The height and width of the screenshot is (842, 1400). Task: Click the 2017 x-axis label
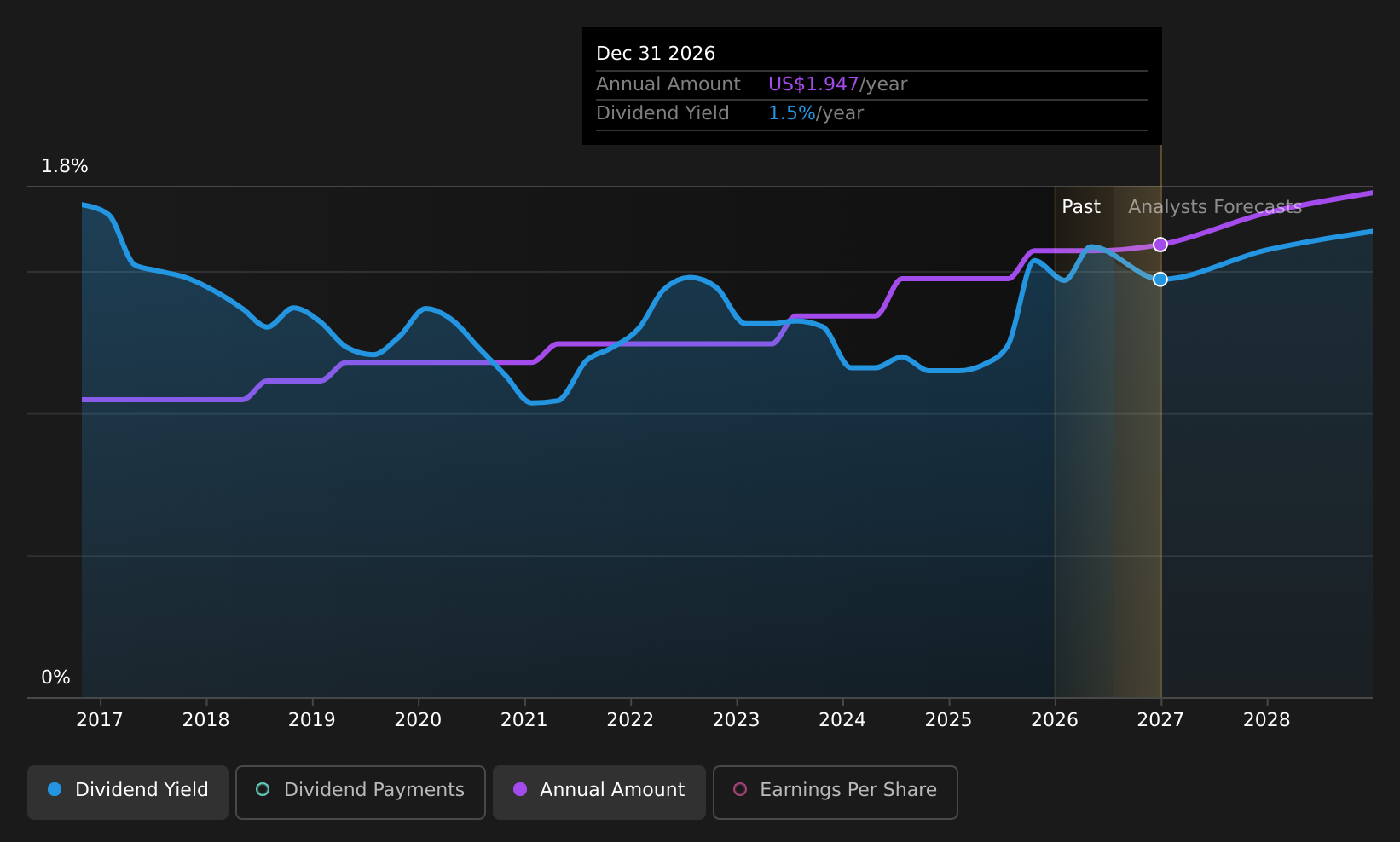click(x=100, y=720)
